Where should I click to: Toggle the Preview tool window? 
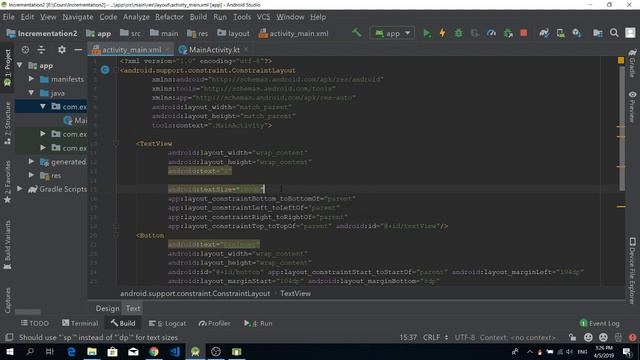click(x=632, y=107)
